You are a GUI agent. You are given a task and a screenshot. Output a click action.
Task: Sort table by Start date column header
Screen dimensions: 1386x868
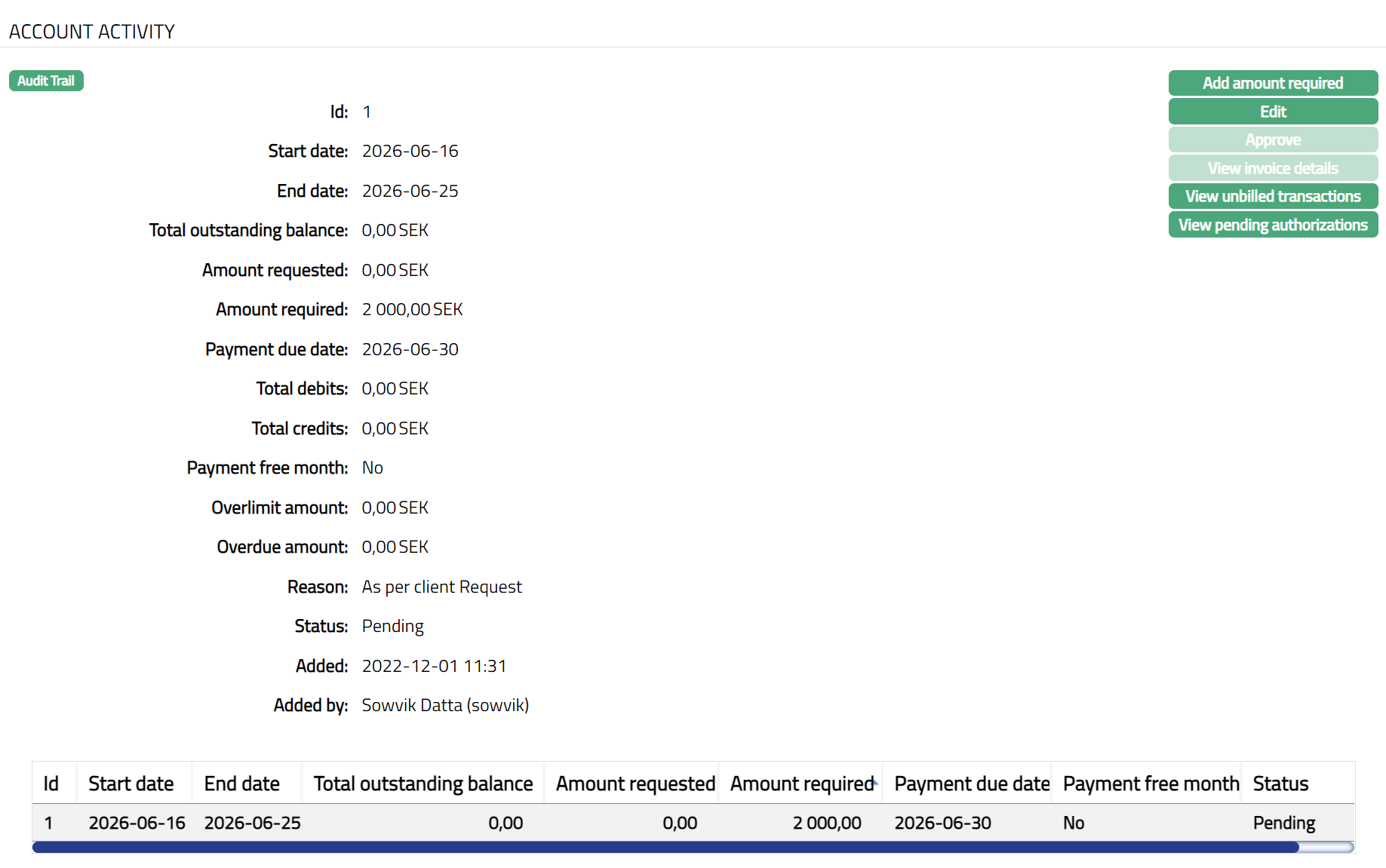(x=131, y=784)
